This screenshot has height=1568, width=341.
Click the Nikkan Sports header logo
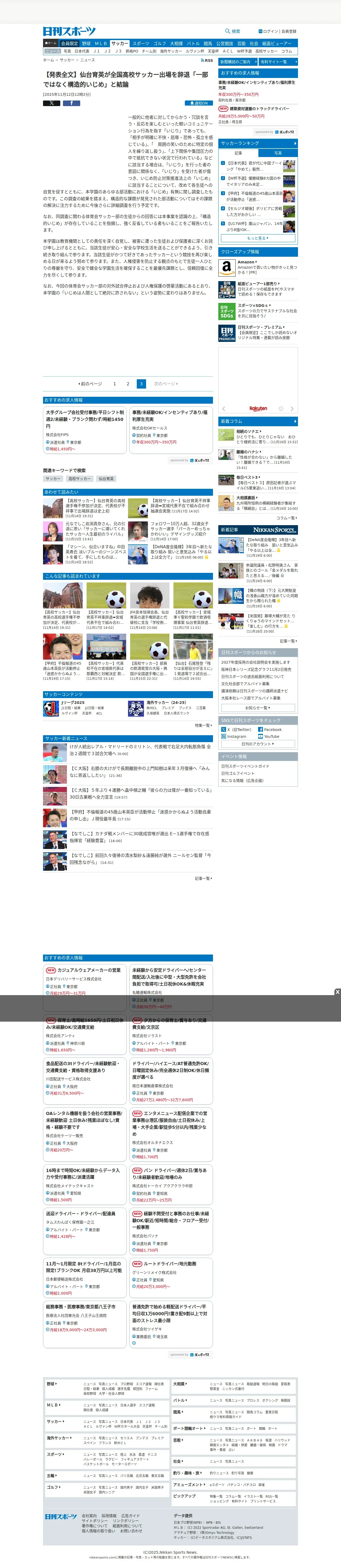pyautogui.click(x=70, y=31)
